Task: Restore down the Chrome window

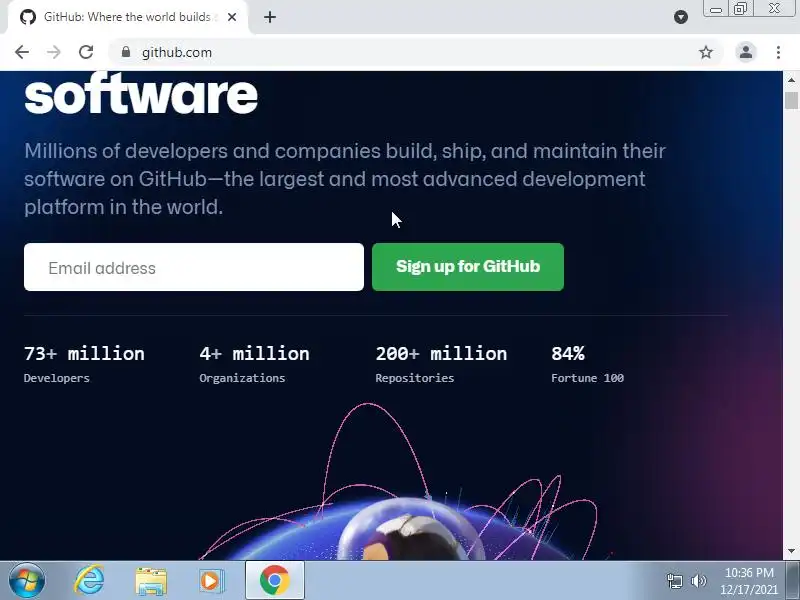Action: (740, 9)
